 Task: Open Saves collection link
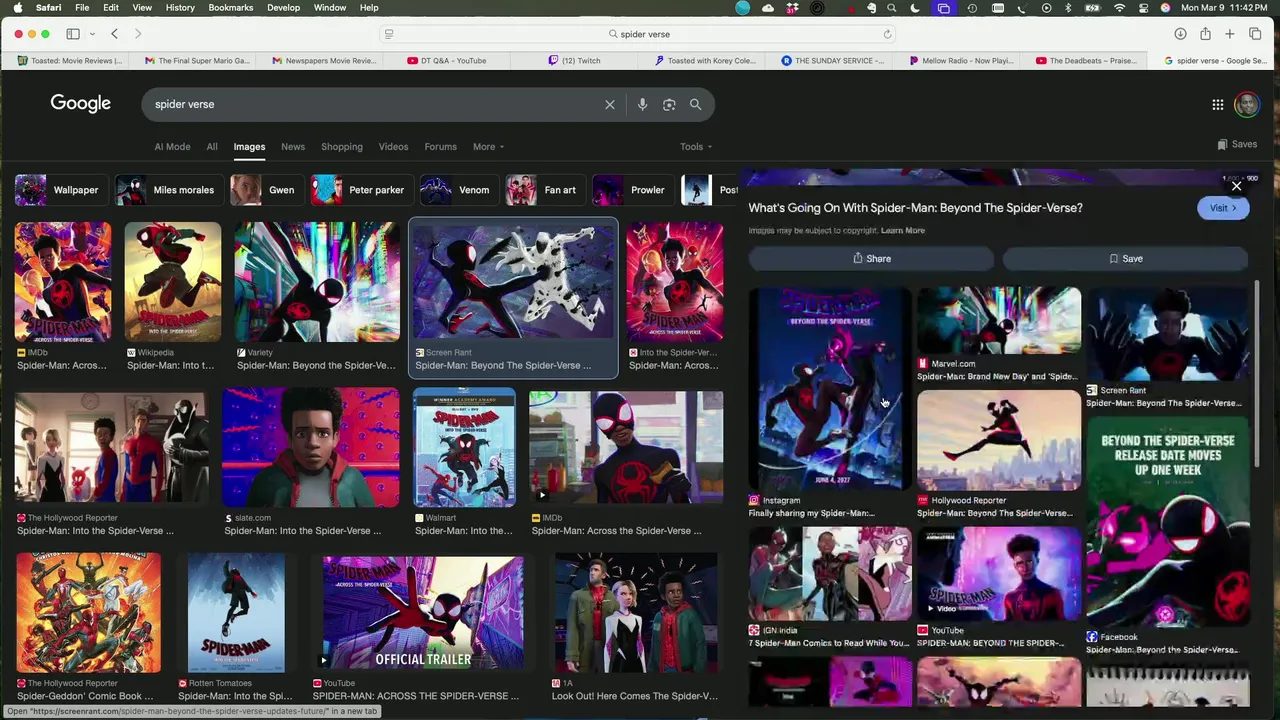(x=1237, y=144)
